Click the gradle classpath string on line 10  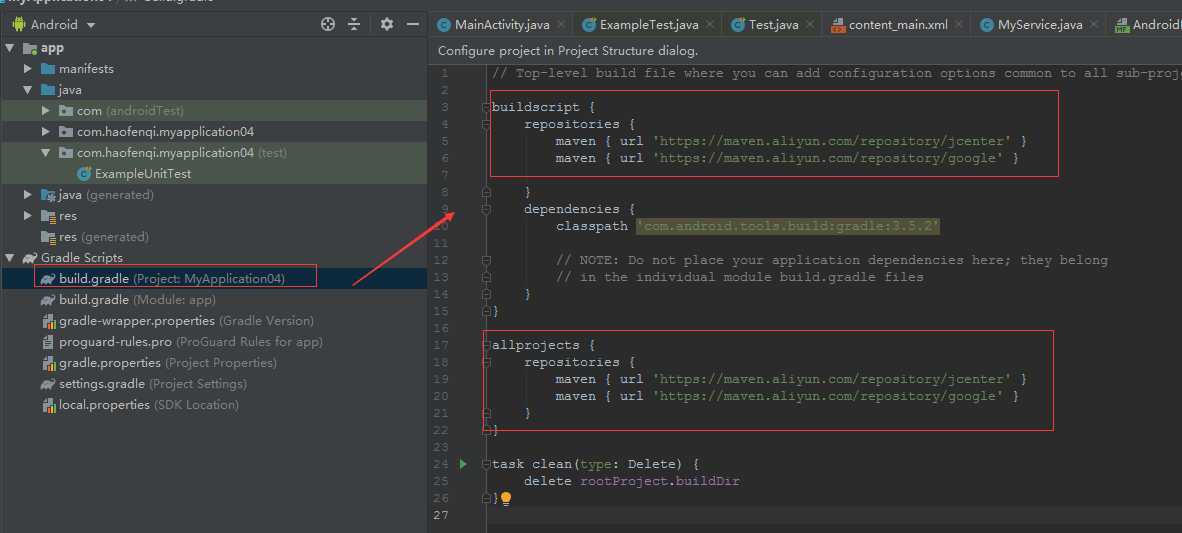click(787, 226)
